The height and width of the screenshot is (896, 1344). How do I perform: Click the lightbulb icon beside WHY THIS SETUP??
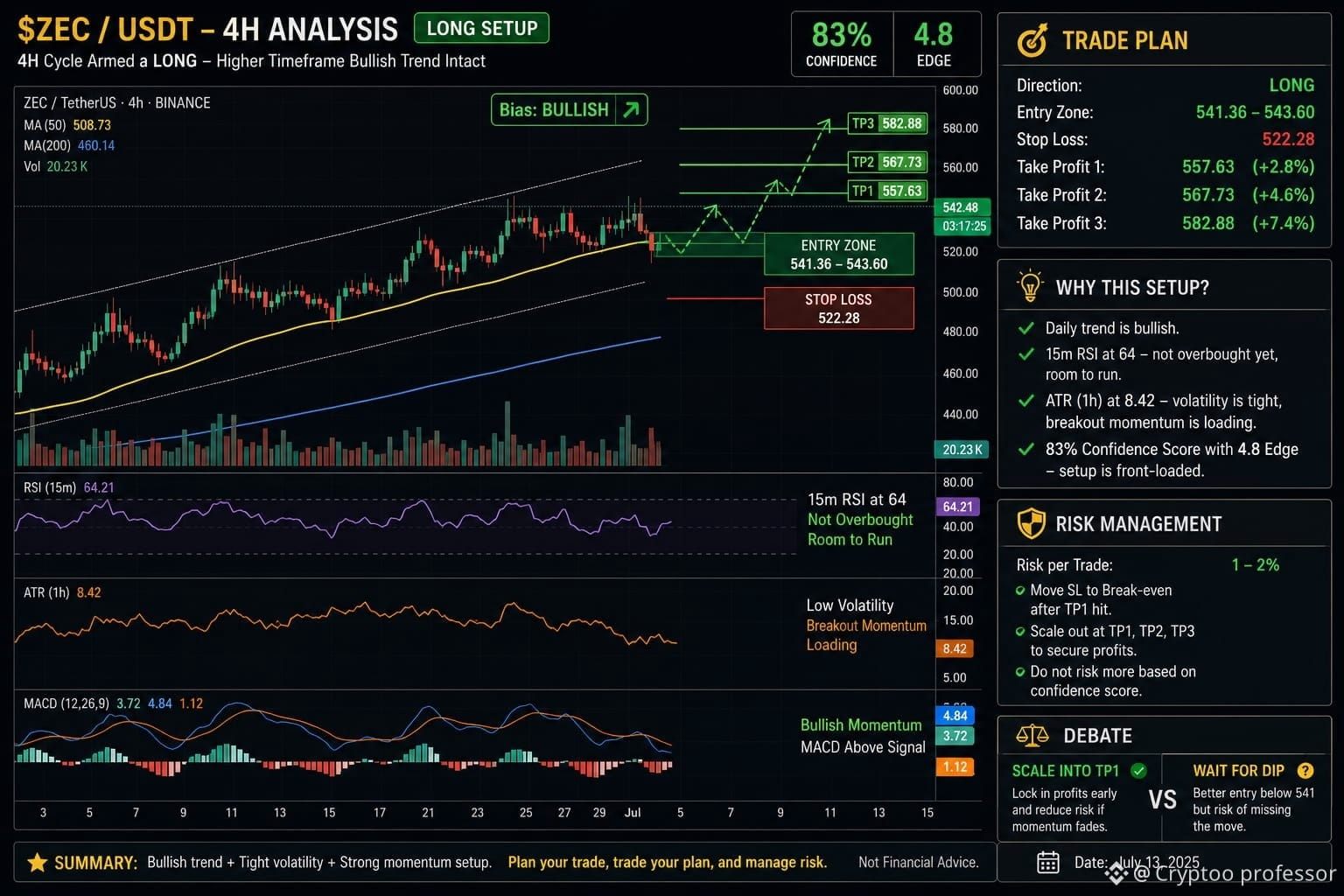[1030, 286]
